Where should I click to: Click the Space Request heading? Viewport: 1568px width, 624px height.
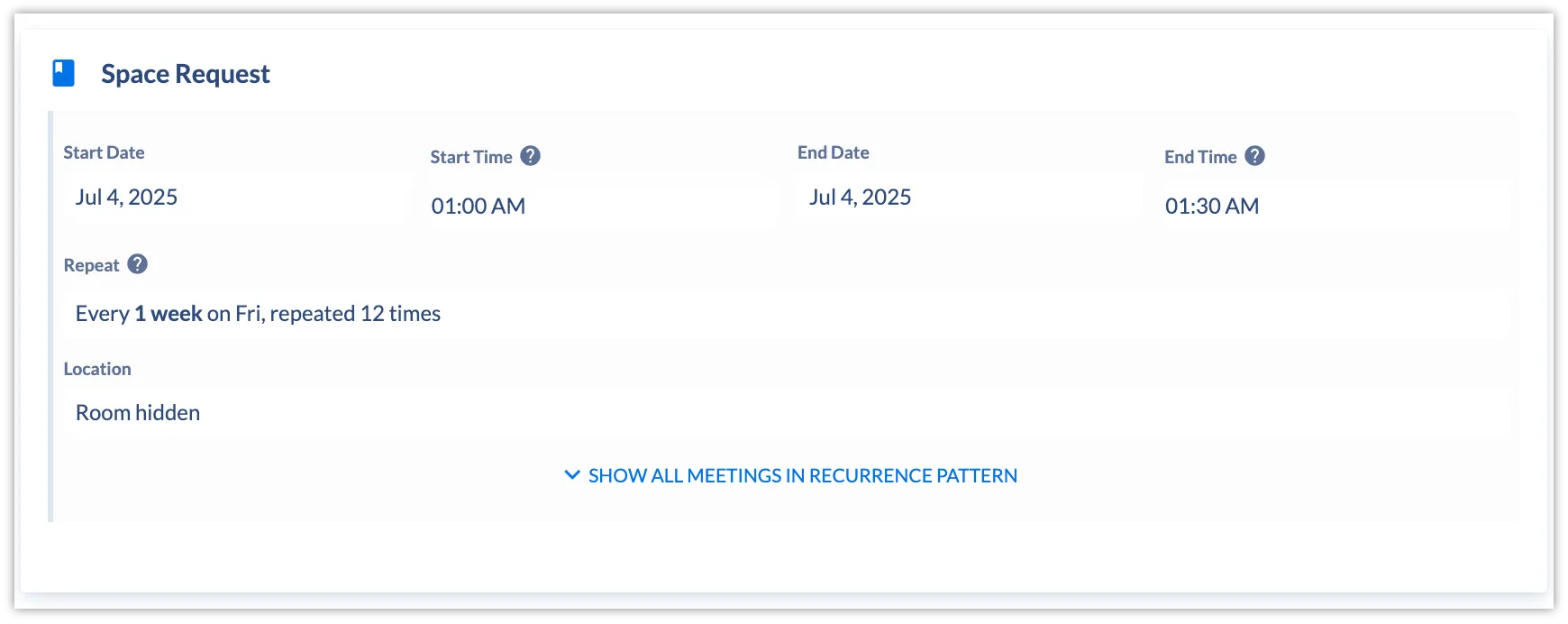click(185, 74)
